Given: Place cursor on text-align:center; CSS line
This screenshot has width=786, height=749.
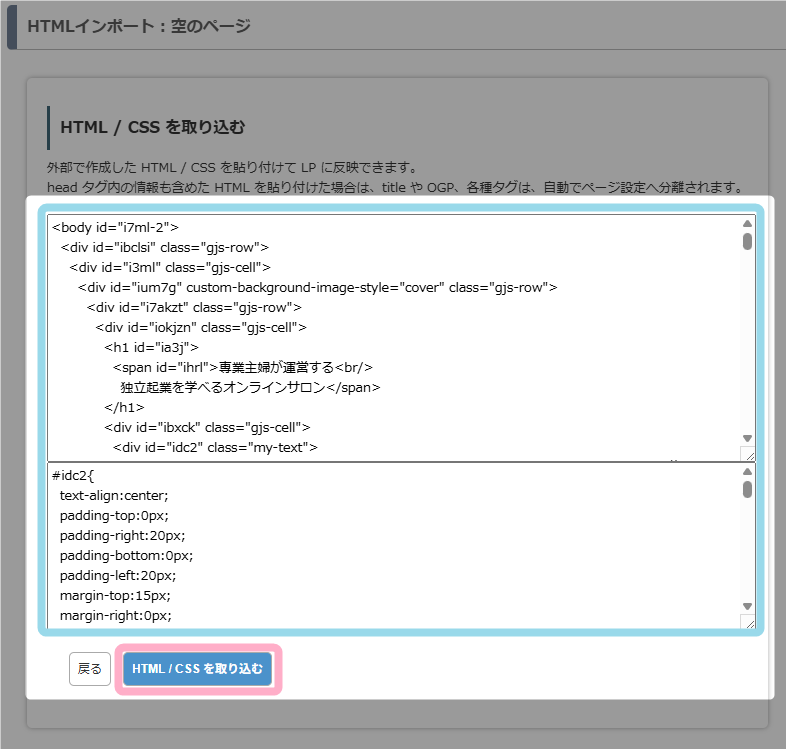Looking at the screenshot, I should tap(114, 495).
